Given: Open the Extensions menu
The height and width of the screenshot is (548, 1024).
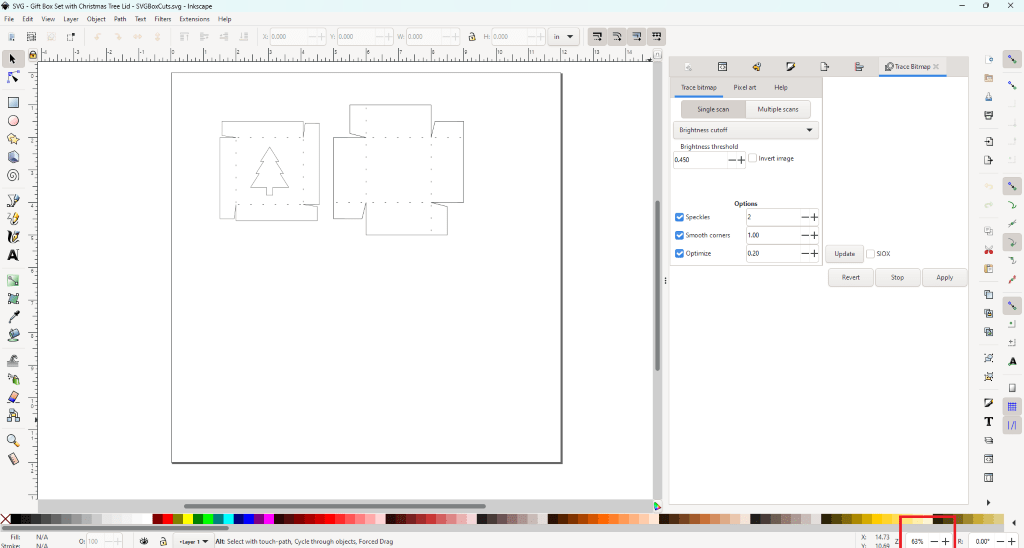Looking at the screenshot, I should 194,19.
